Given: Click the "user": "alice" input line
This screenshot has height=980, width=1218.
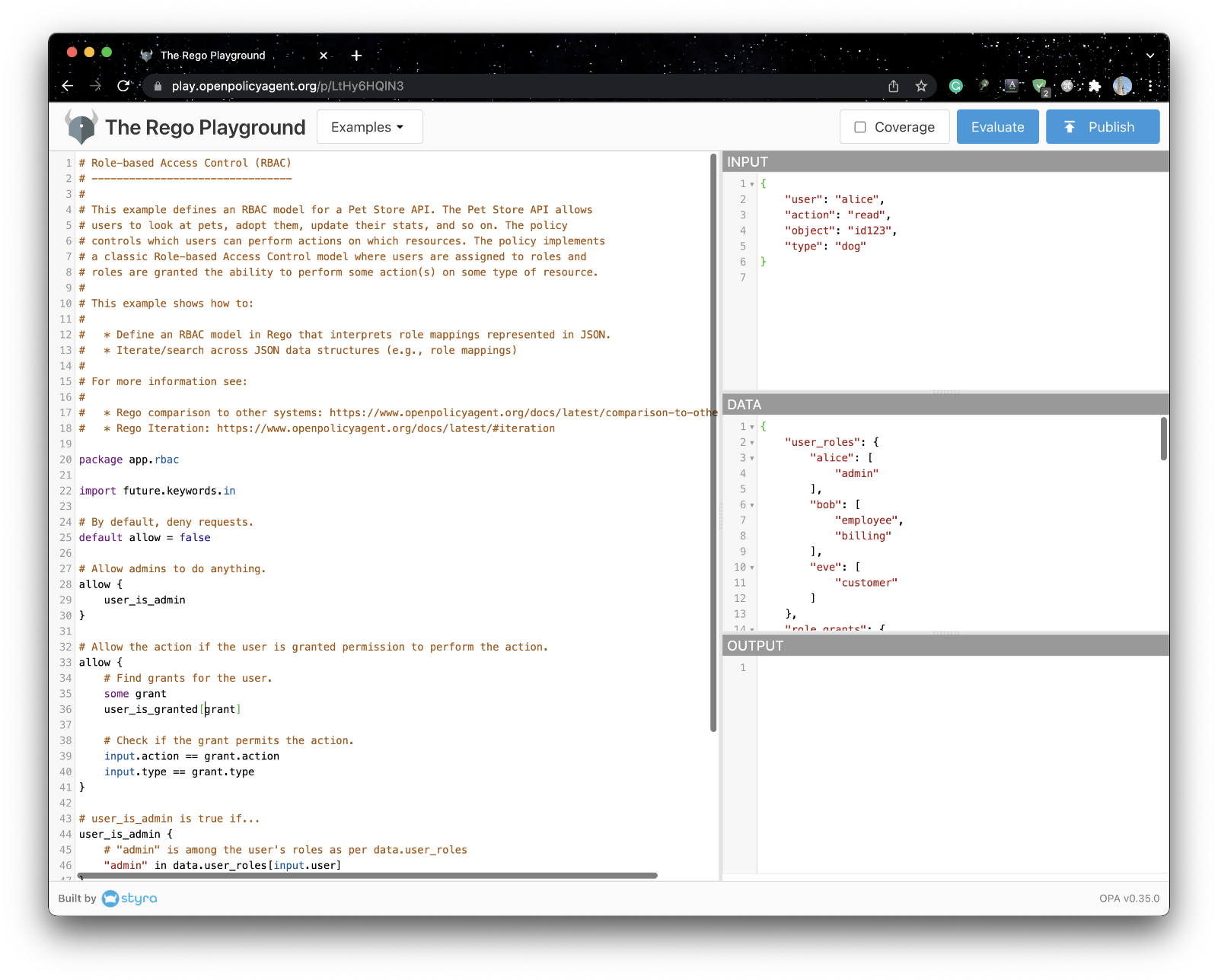Looking at the screenshot, I should click(x=835, y=200).
